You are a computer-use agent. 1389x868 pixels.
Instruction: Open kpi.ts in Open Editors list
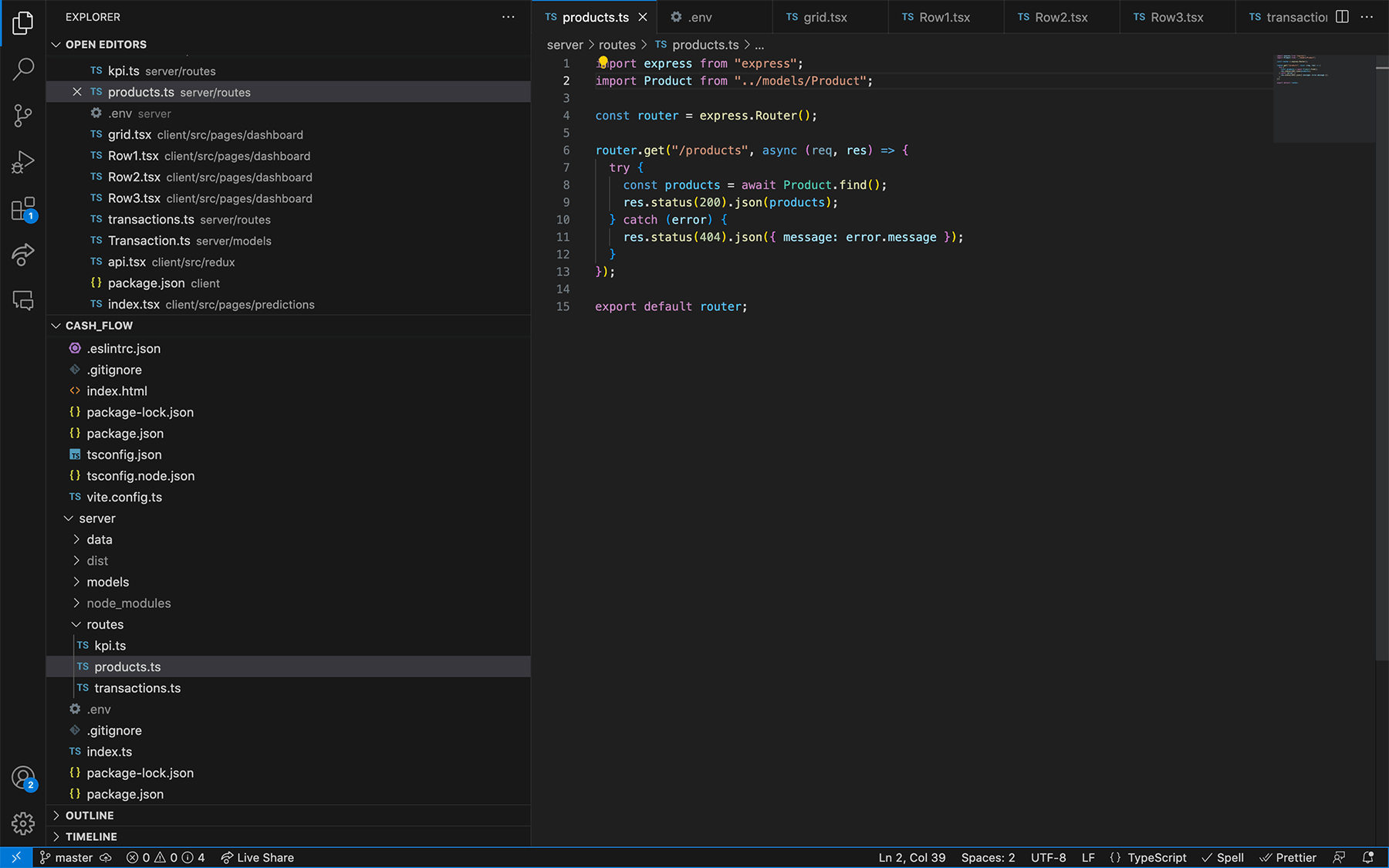289,71
